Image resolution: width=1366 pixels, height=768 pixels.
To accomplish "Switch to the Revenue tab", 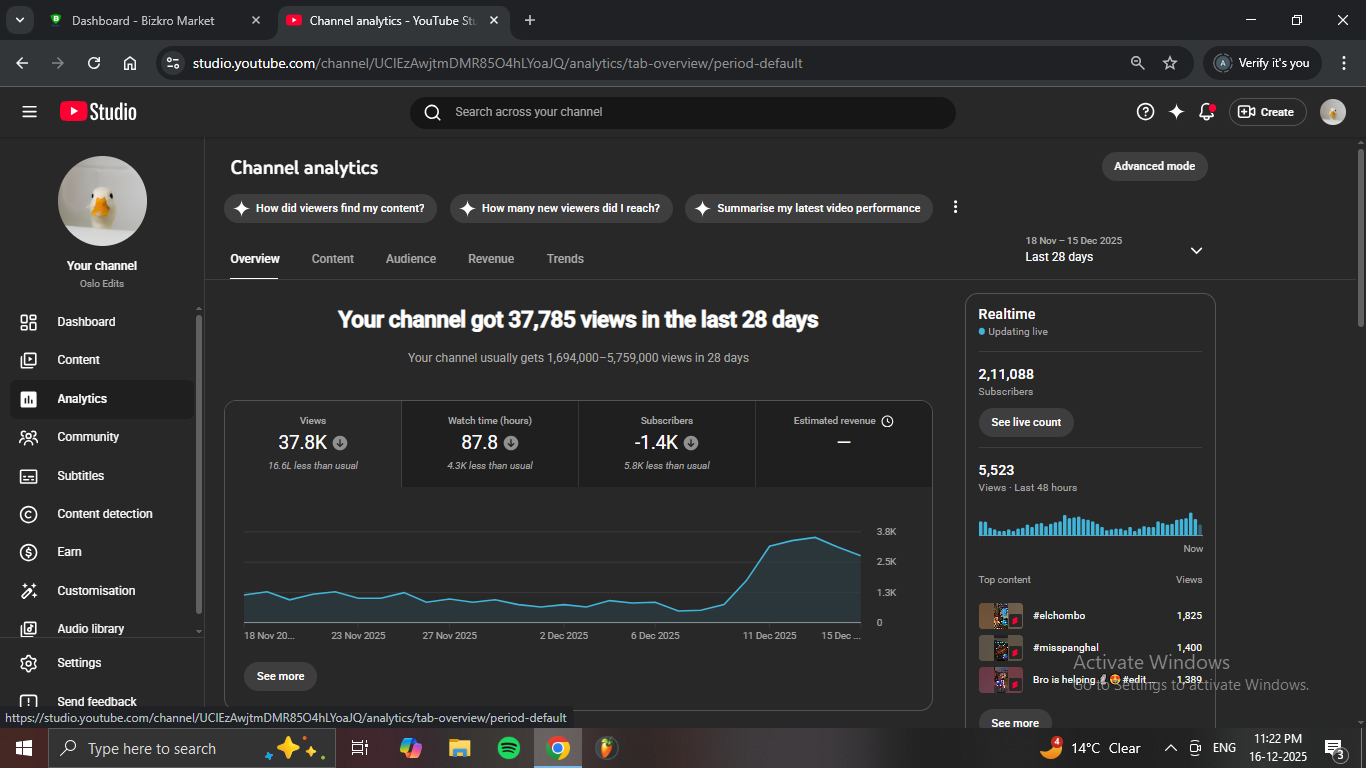I will [490, 259].
